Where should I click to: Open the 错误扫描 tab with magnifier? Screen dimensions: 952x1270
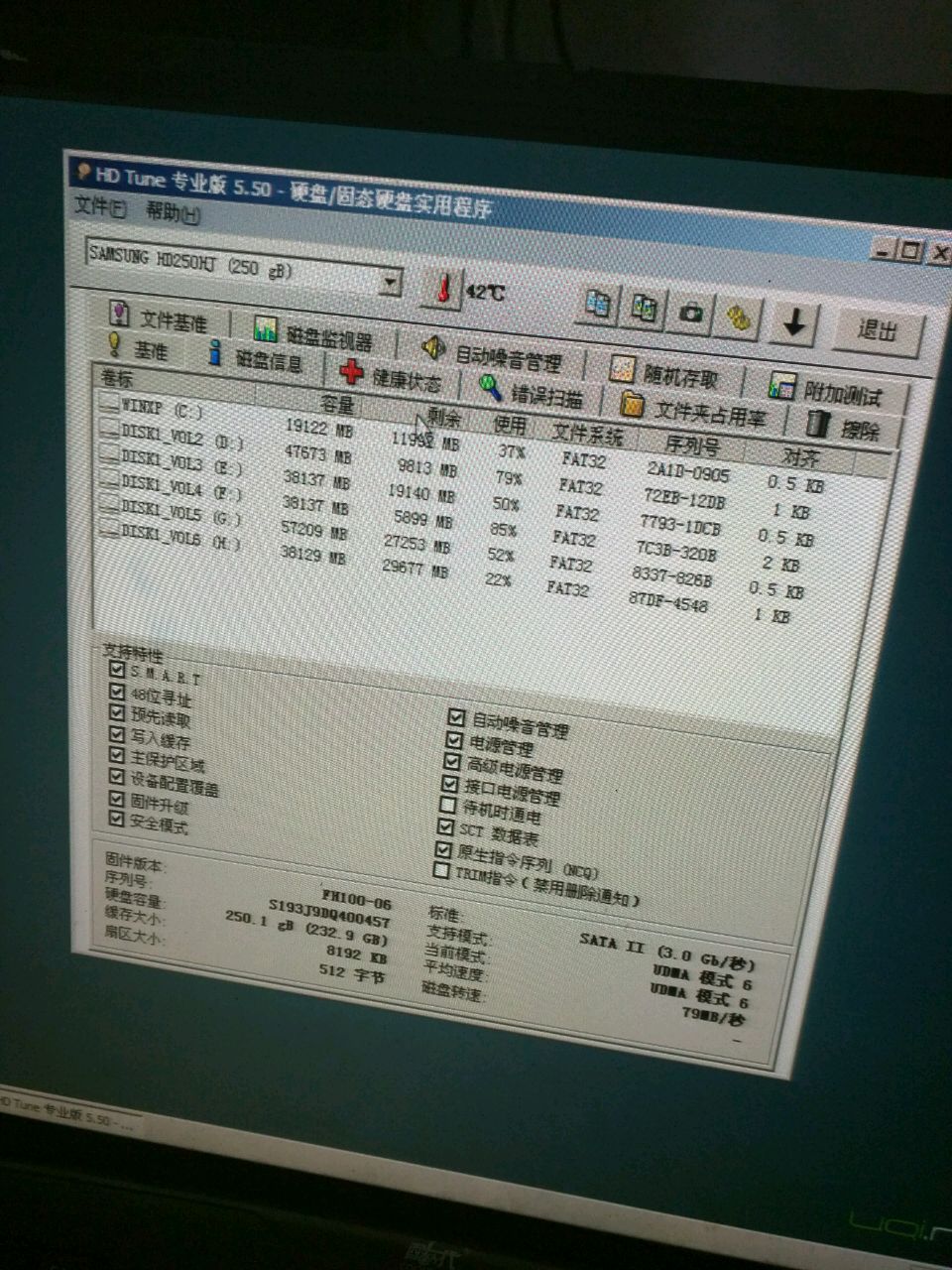pyautogui.click(x=530, y=392)
